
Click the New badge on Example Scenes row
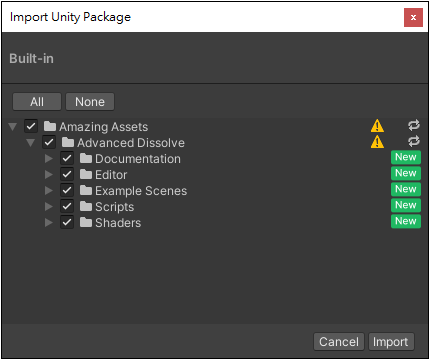406,189
